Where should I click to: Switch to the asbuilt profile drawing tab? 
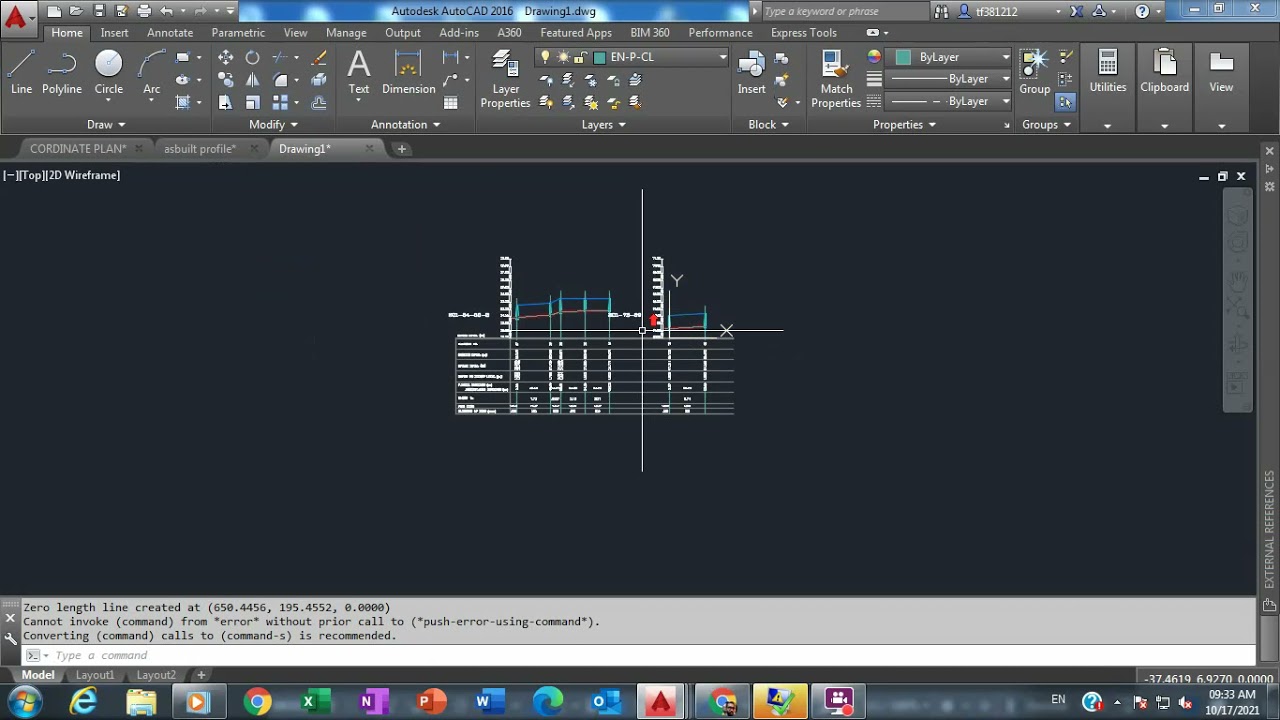(x=200, y=149)
